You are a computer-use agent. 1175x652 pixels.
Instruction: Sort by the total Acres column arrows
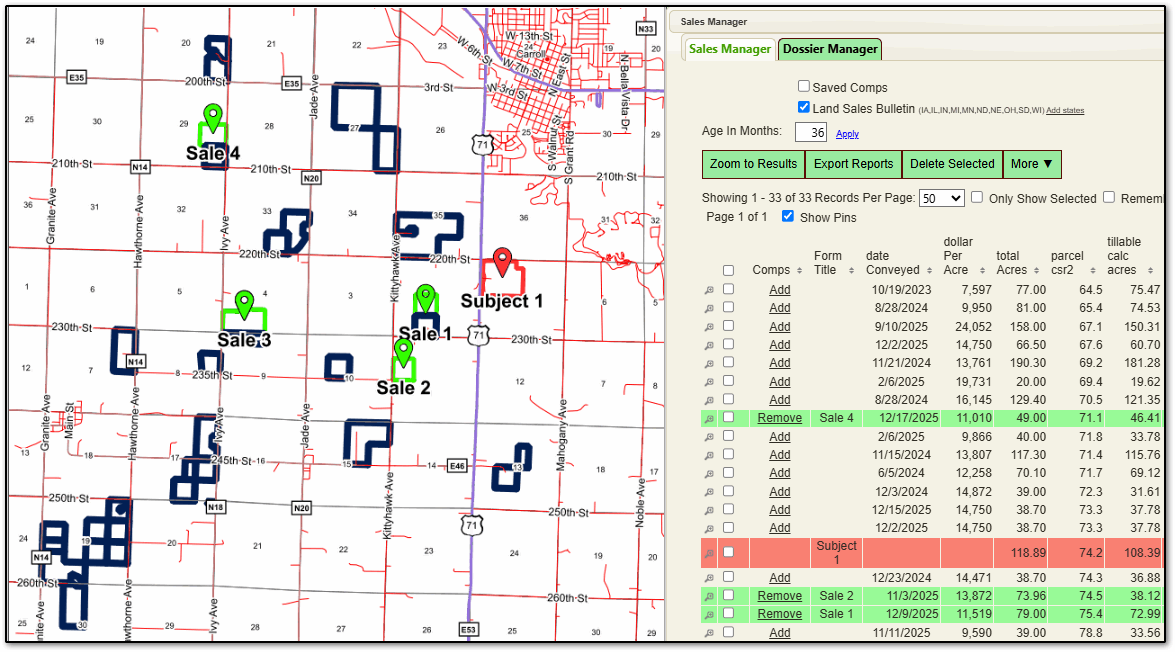click(x=1036, y=271)
